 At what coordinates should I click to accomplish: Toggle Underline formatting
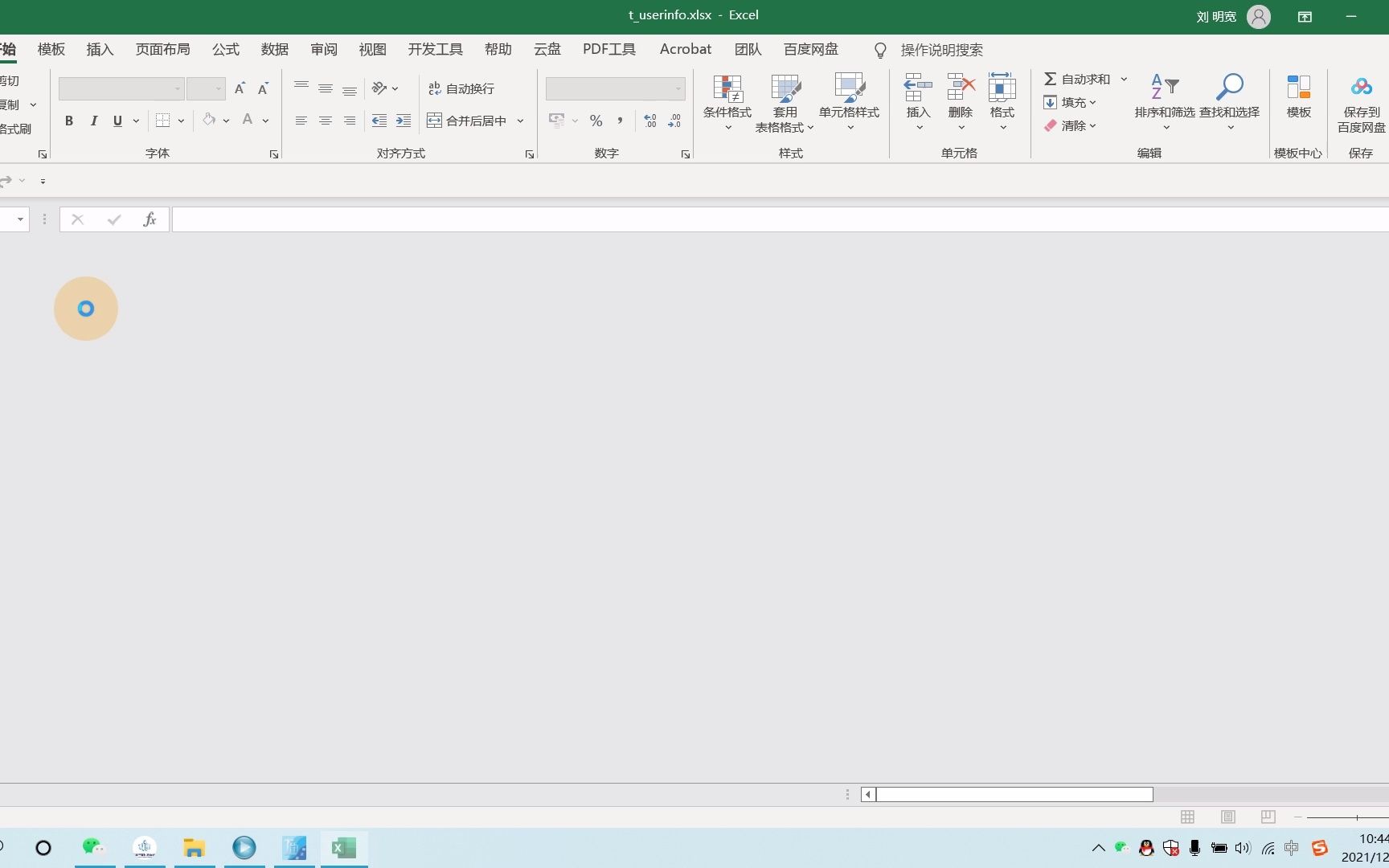click(x=117, y=121)
